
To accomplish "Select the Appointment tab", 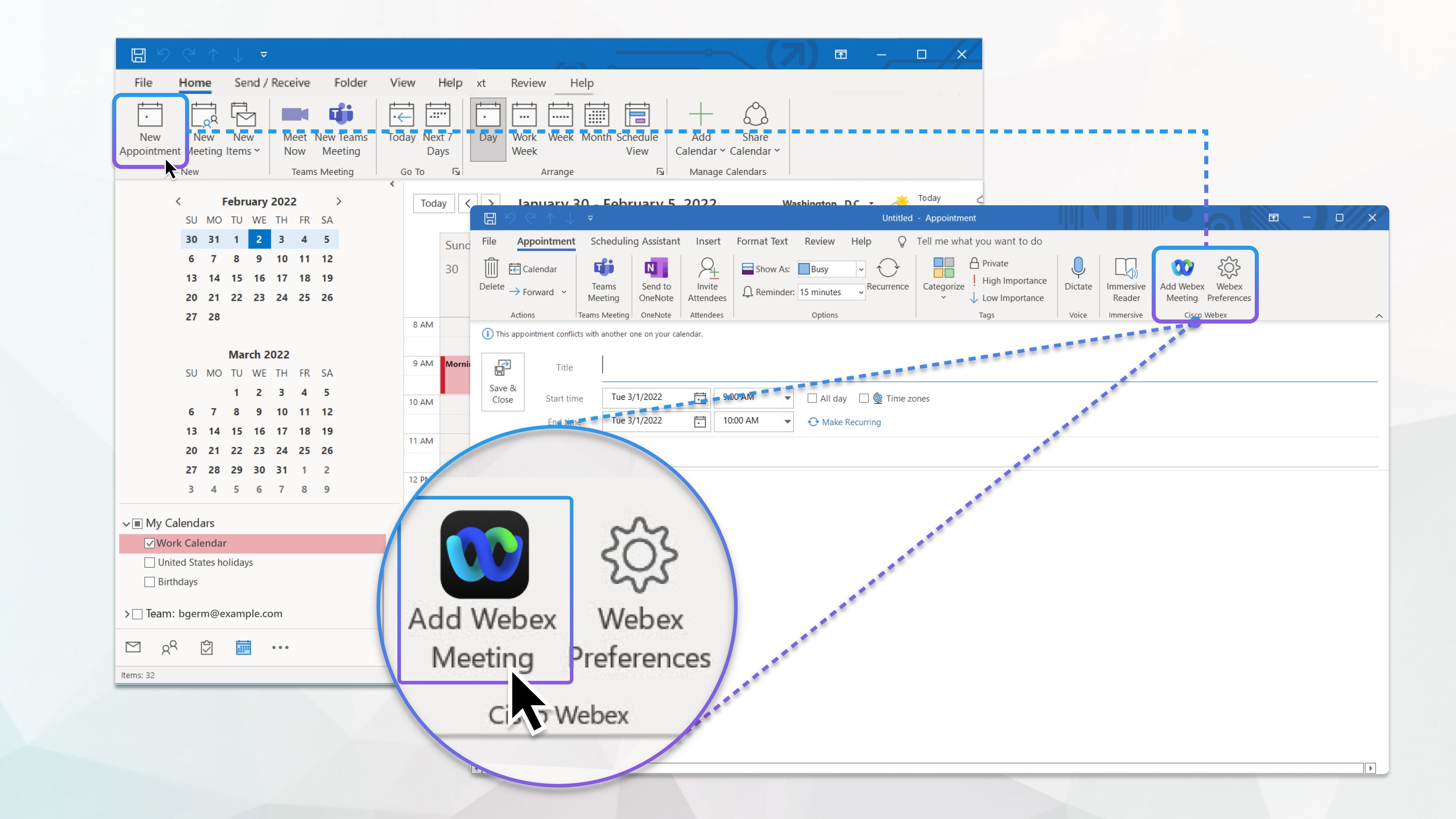I will click(x=547, y=241).
